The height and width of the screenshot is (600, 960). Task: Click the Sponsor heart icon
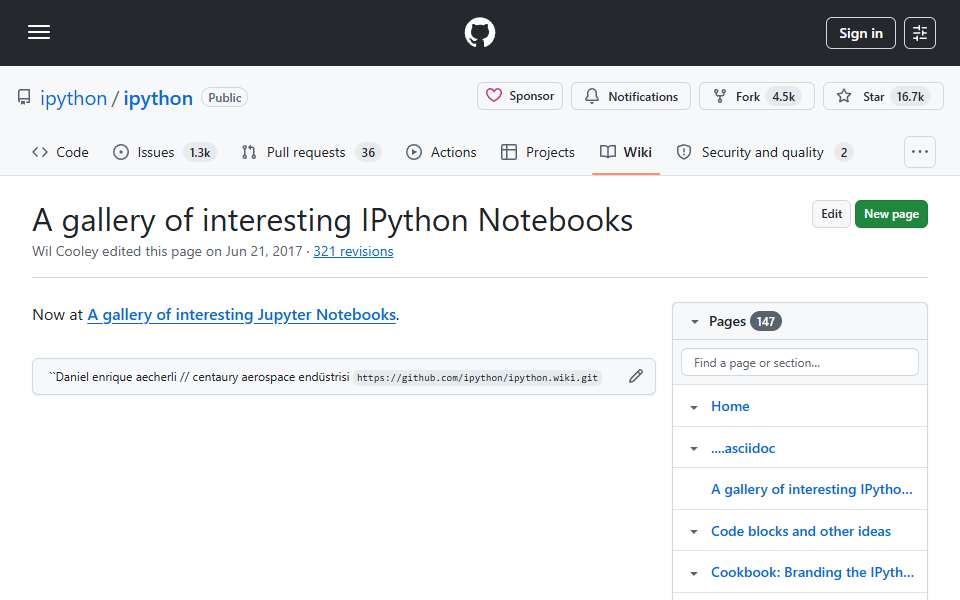coord(493,96)
